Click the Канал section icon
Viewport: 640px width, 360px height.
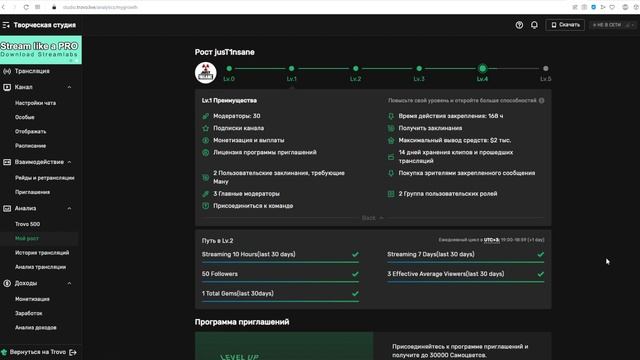(7, 87)
